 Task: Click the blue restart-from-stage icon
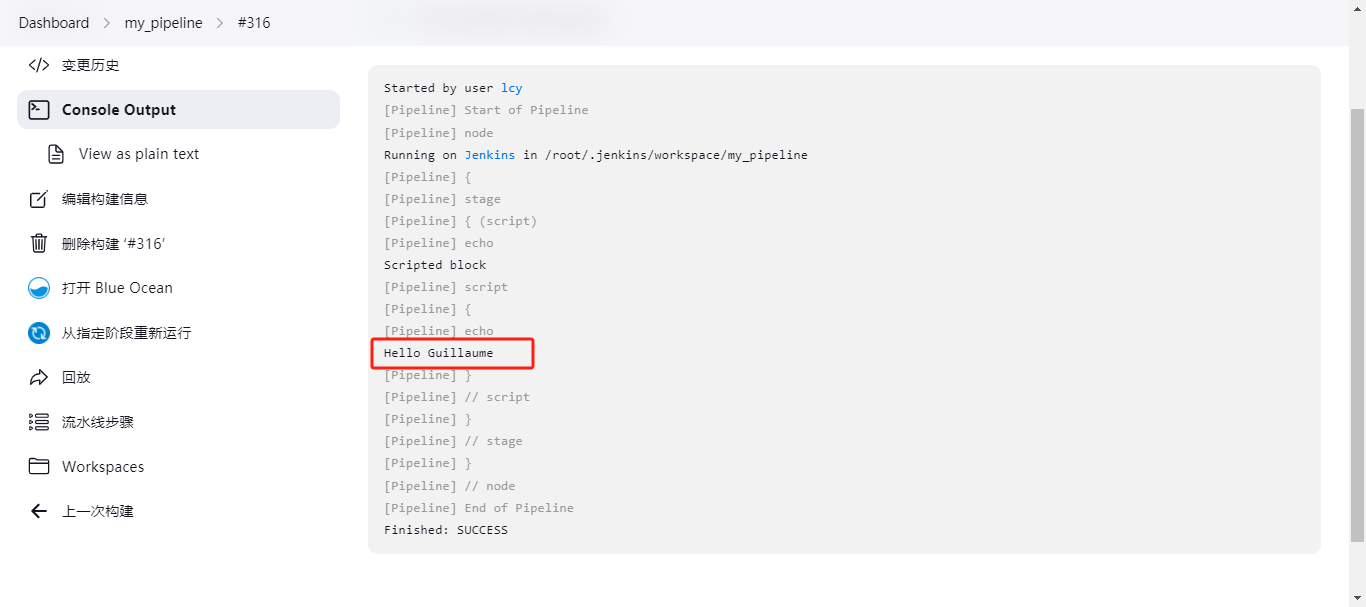pos(39,333)
